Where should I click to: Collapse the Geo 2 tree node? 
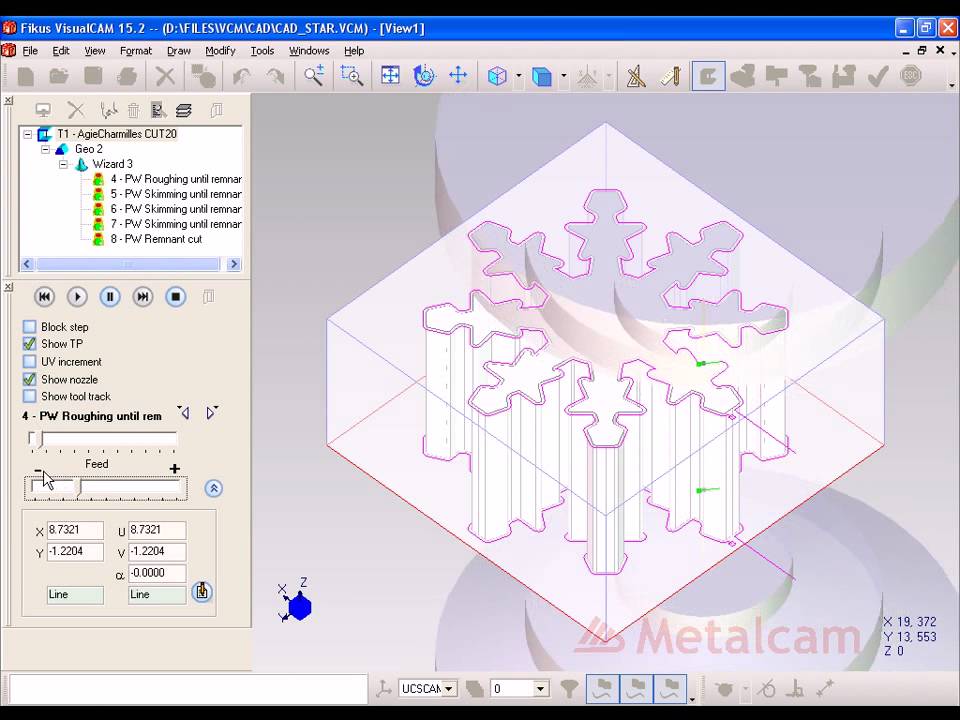point(45,149)
